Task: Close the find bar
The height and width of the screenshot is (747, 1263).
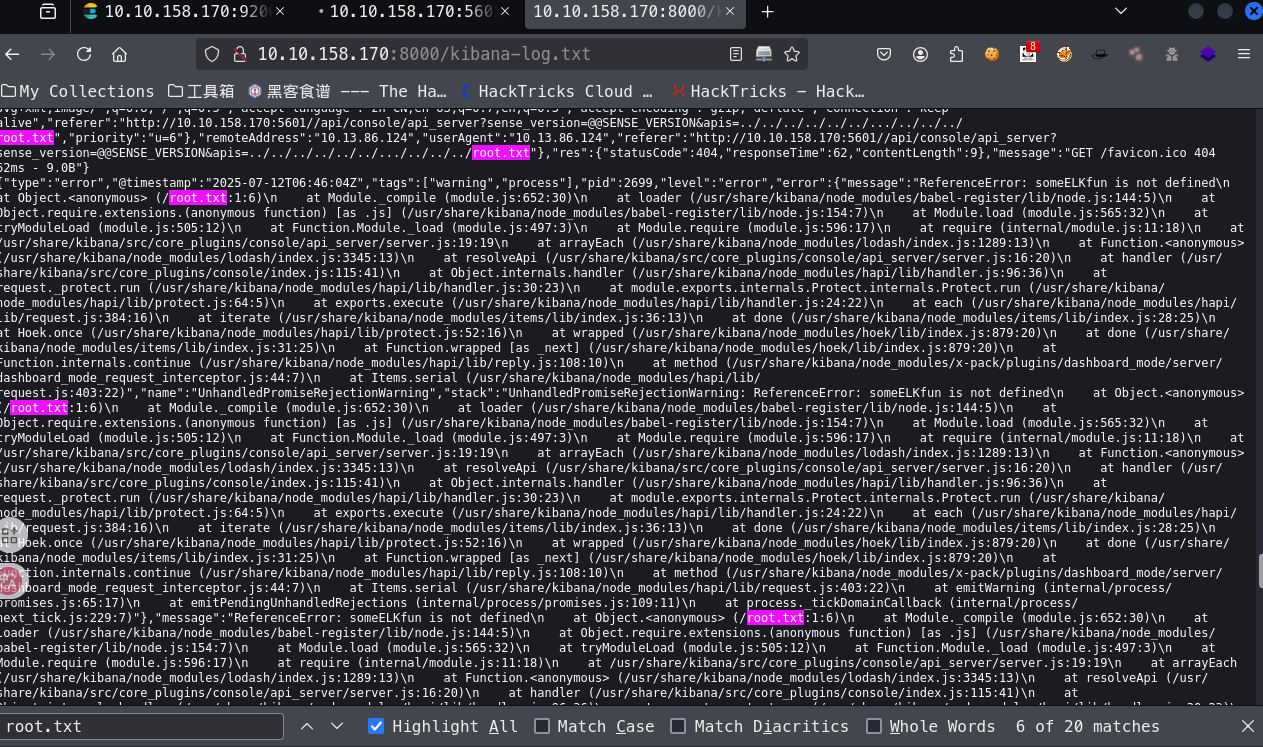Action: (1247, 726)
